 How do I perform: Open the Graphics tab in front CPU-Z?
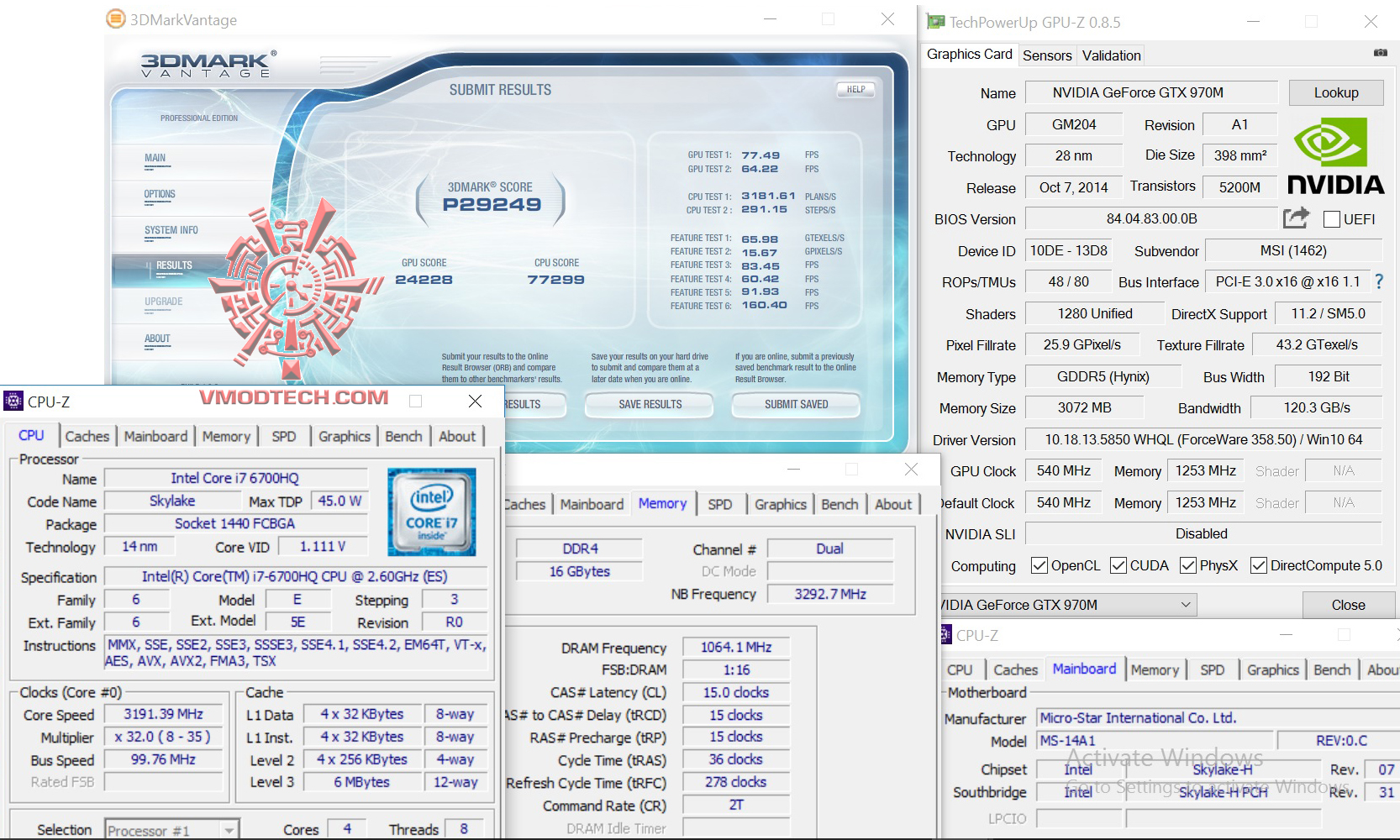coord(345,436)
